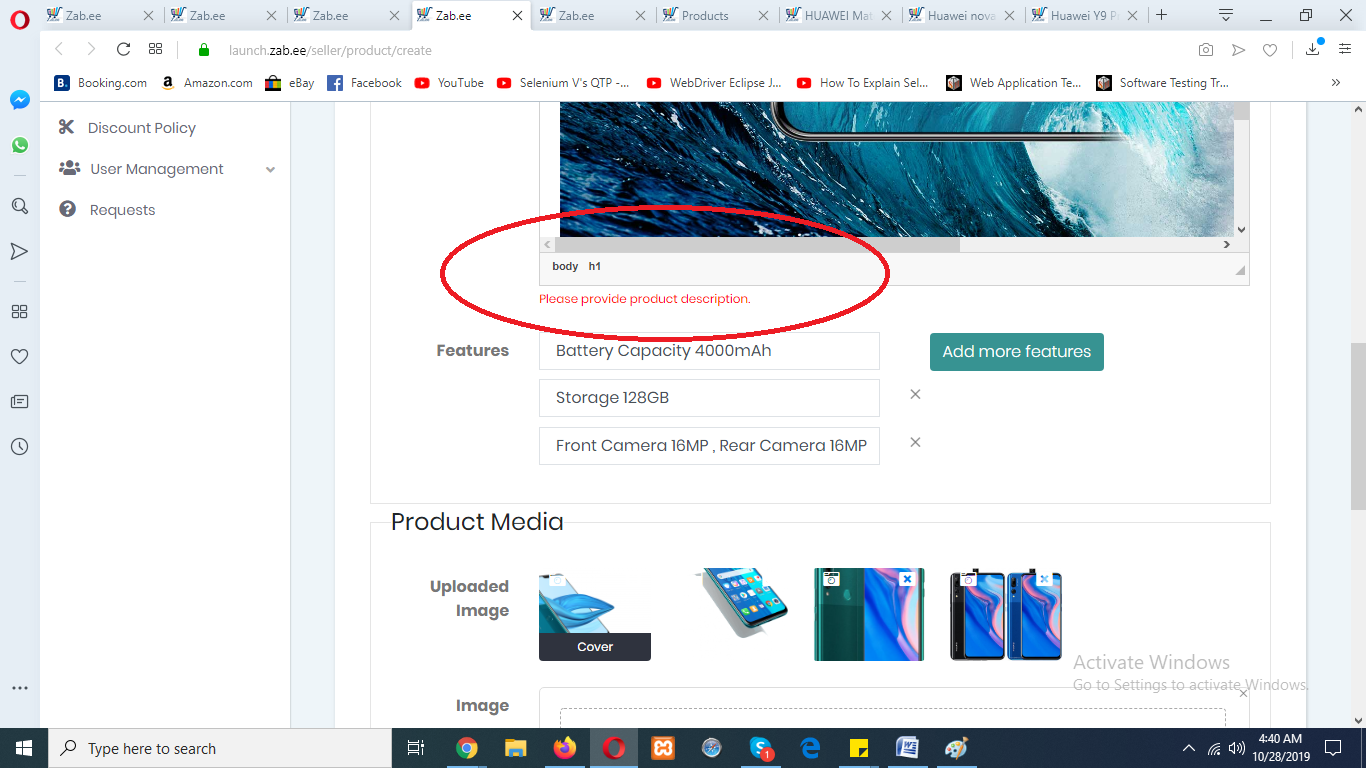Switch to the HUAWEI Mat tab
Image resolution: width=1366 pixels, height=768 pixels.
[x=838, y=15]
